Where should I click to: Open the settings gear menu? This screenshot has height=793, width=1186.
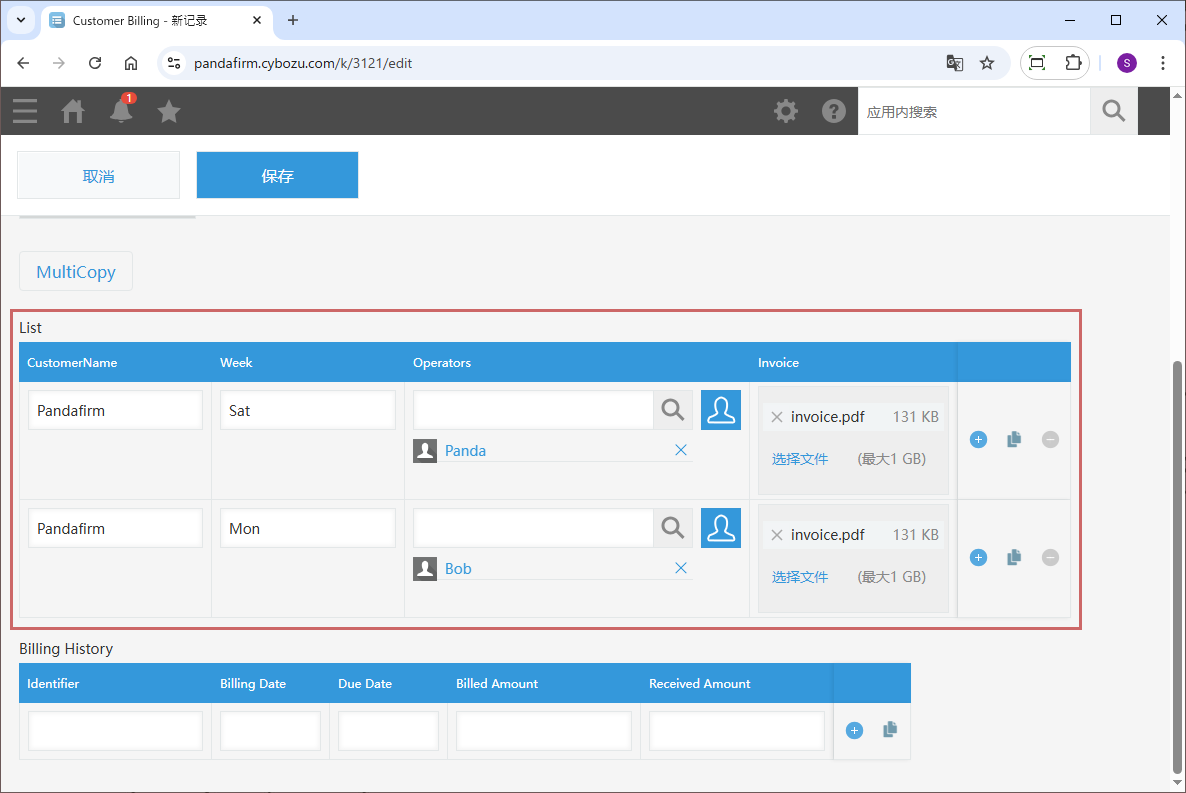786,111
